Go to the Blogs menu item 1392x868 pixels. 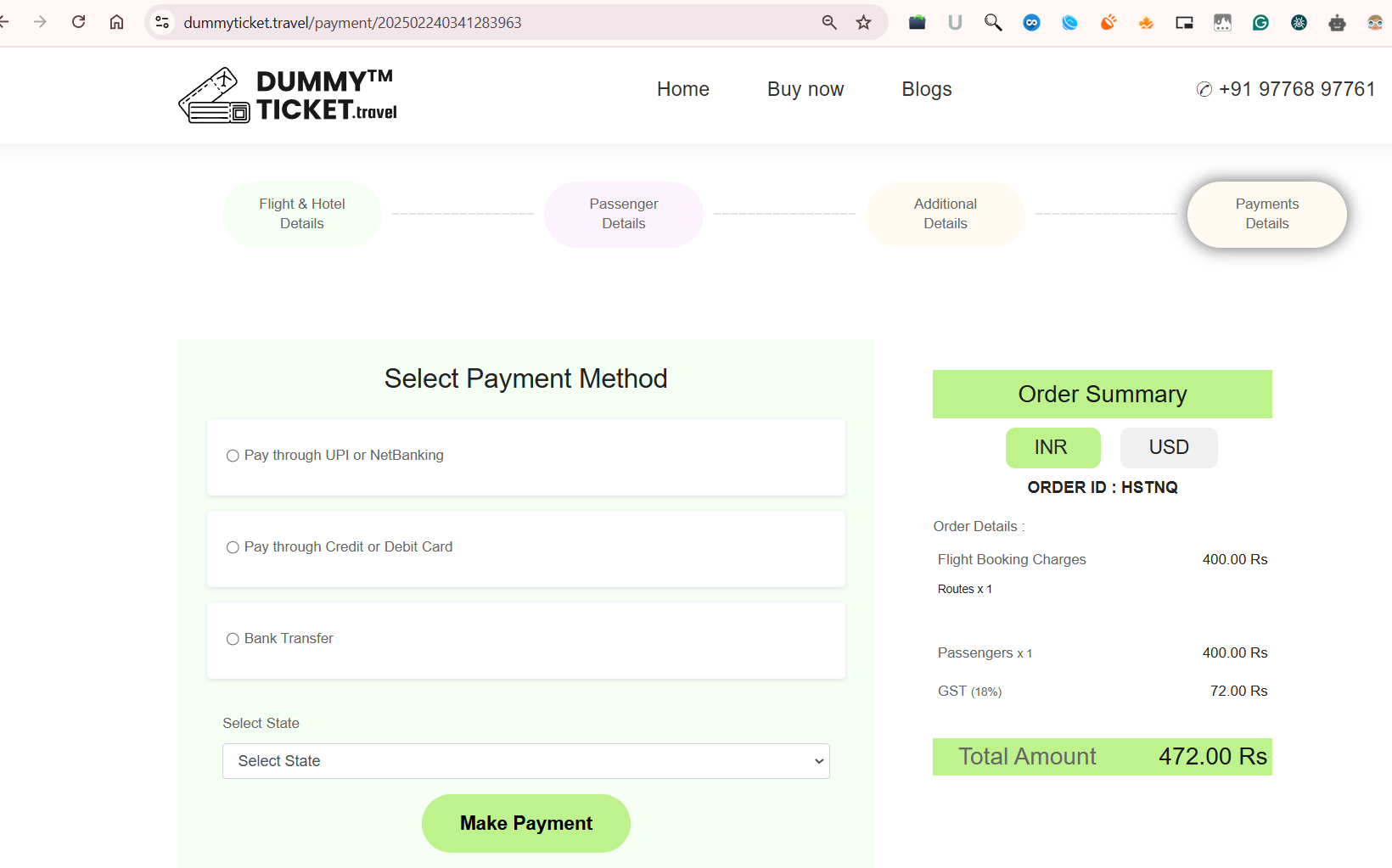[926, 89]
